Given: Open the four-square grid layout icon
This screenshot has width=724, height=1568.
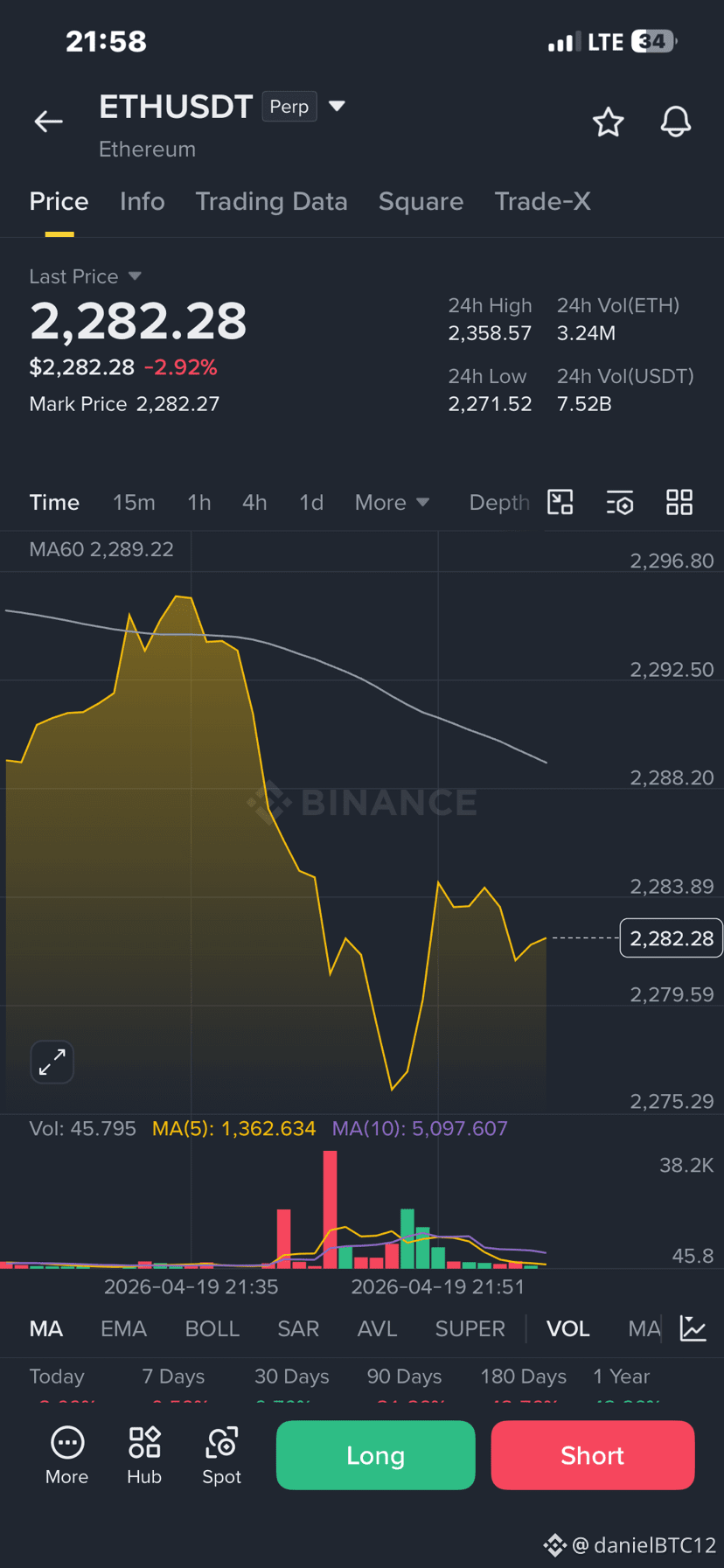Looking at the screenshot, I should tap(679, 502).
